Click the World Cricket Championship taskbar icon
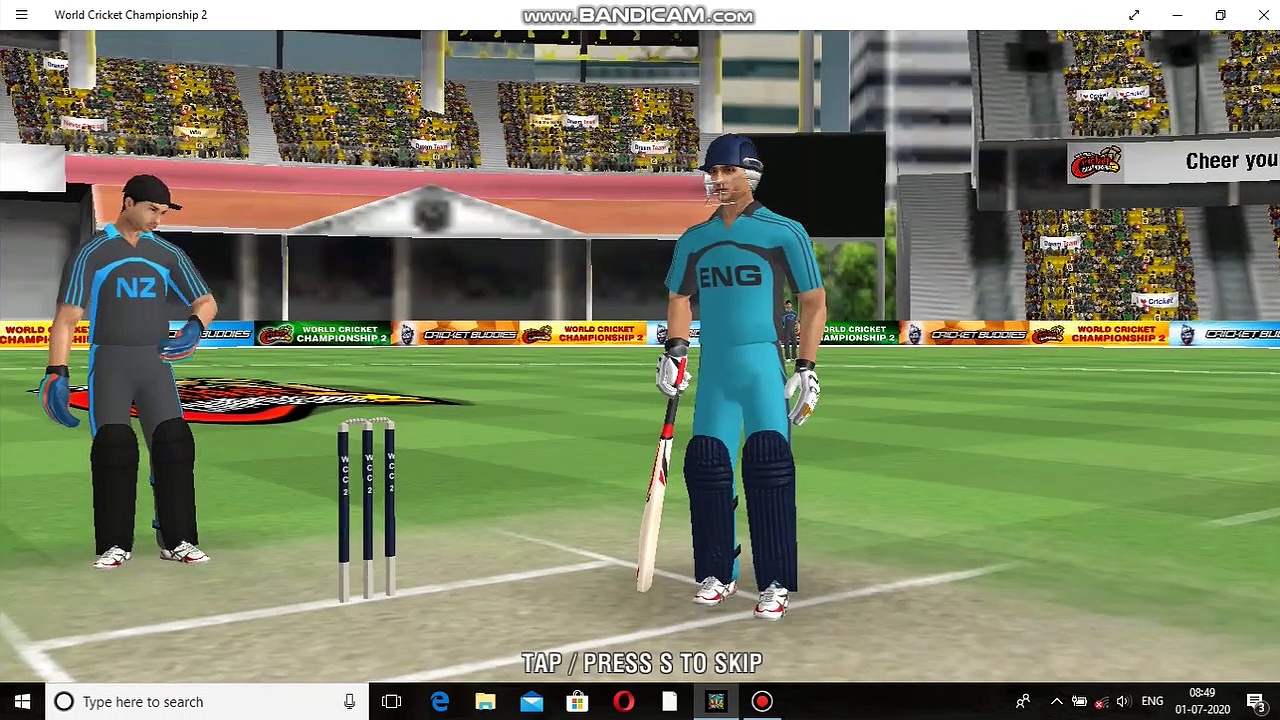The image size is (1280, 720). 716,701
